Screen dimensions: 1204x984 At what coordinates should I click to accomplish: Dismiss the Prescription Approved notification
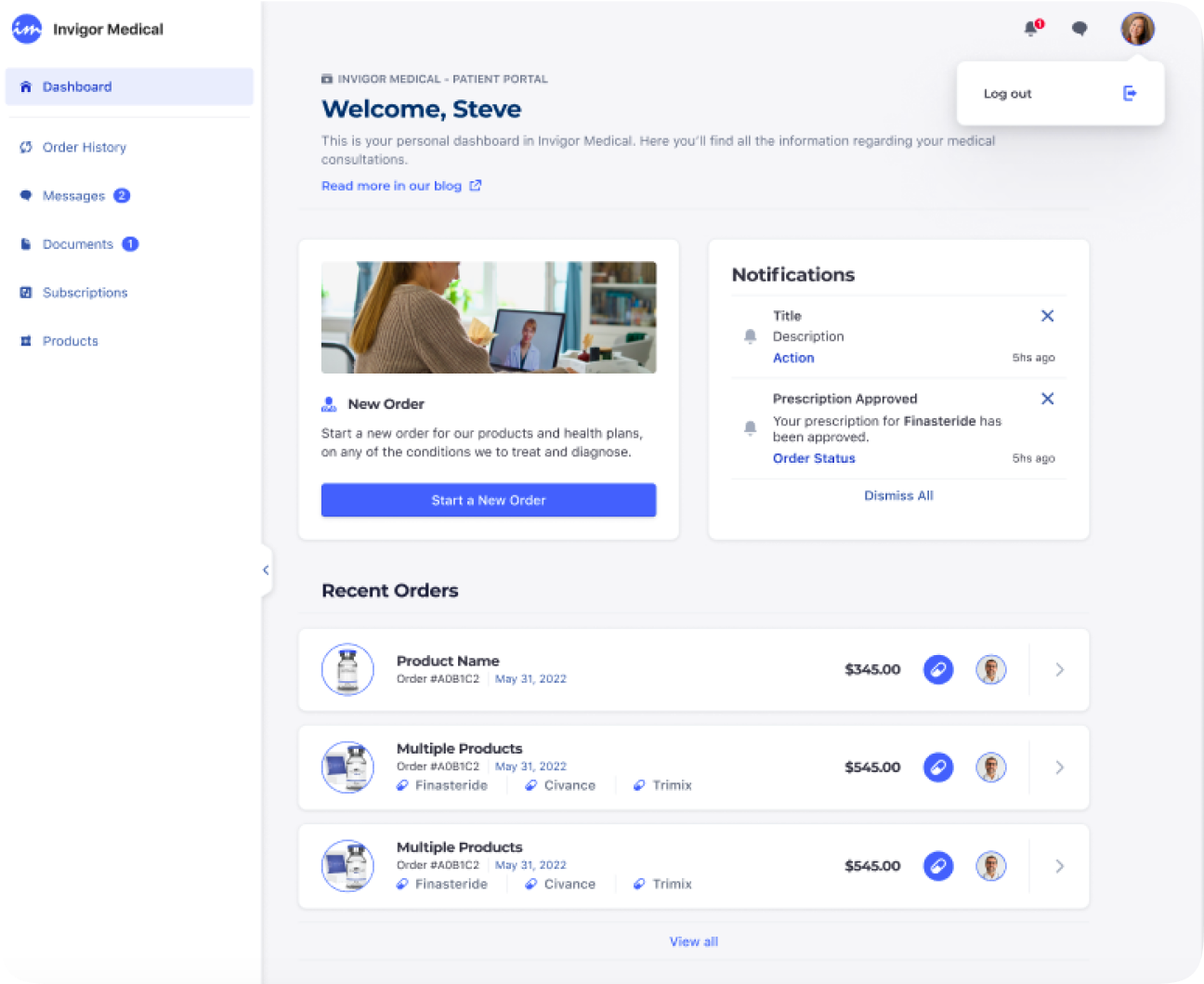click(1047, 399)
